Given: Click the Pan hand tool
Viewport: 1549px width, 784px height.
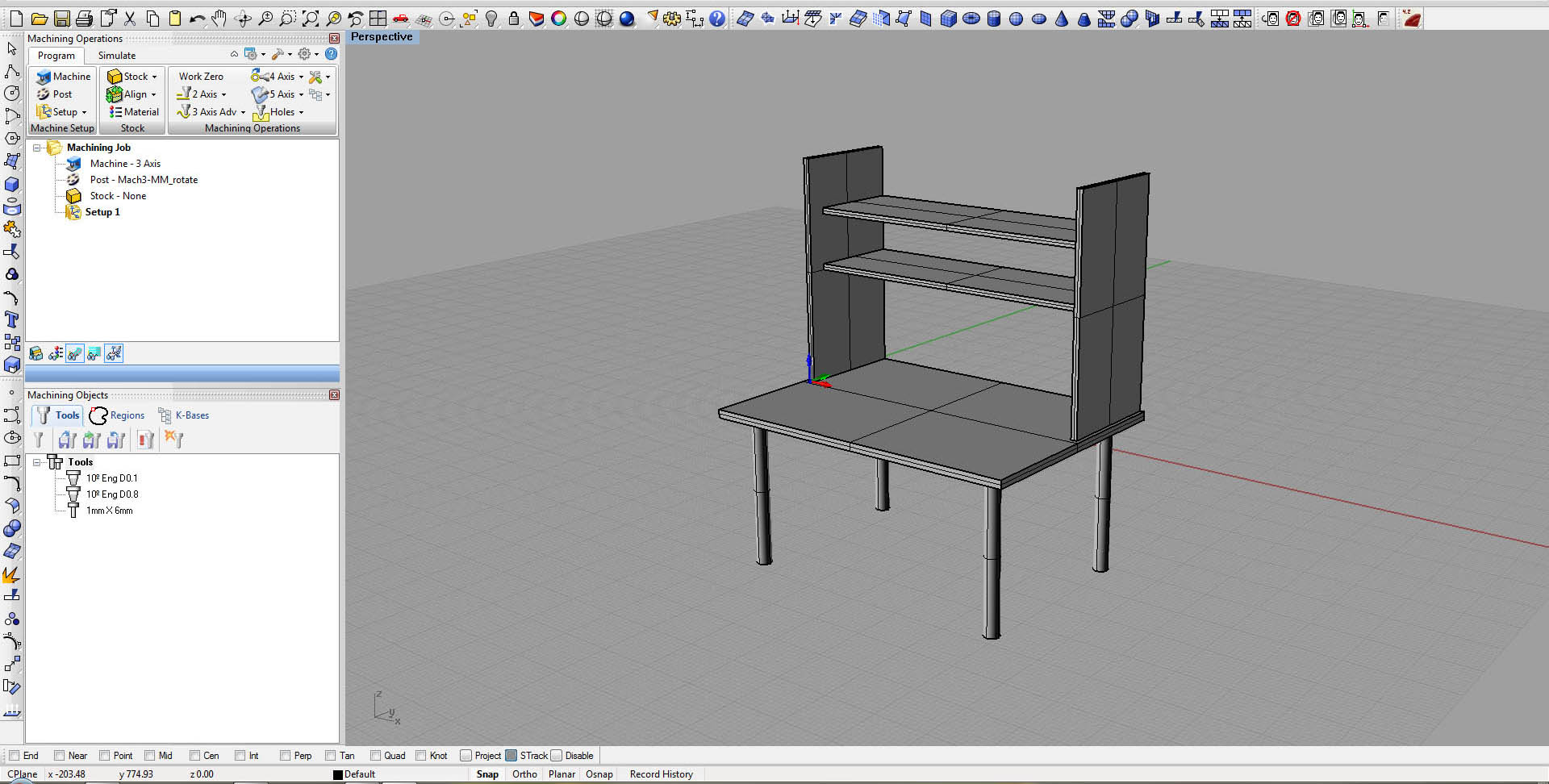Looking at the screenshot, I should coord(219,19).
